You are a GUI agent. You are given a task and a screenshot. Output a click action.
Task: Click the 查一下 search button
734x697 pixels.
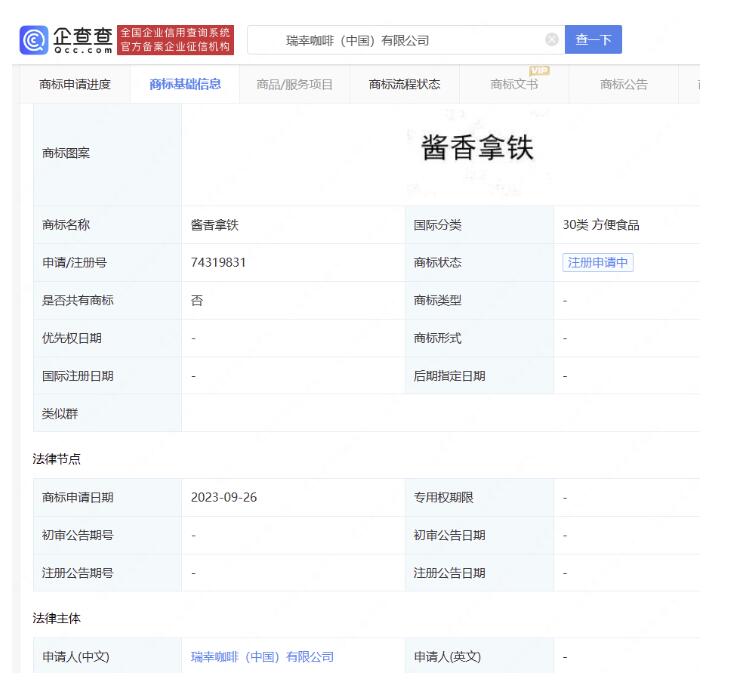point(593,39)
